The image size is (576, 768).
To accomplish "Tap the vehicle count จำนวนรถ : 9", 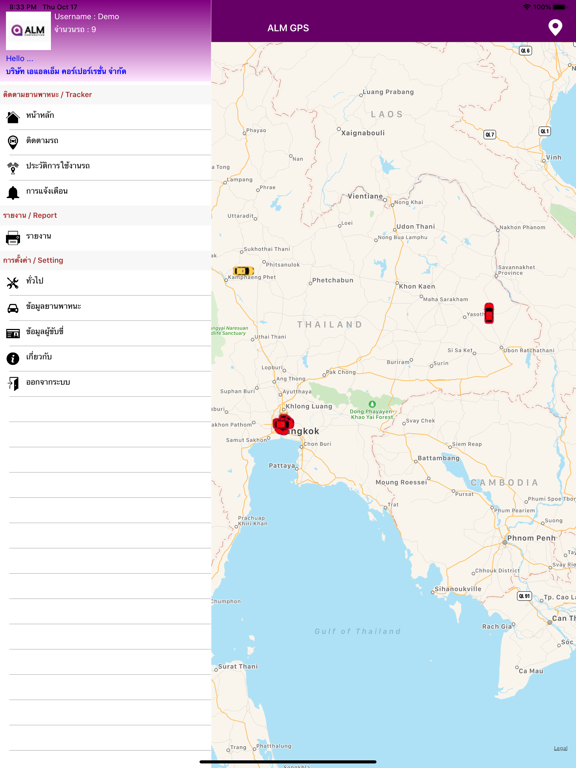I will pyautogui.click(x=75, y=29).
